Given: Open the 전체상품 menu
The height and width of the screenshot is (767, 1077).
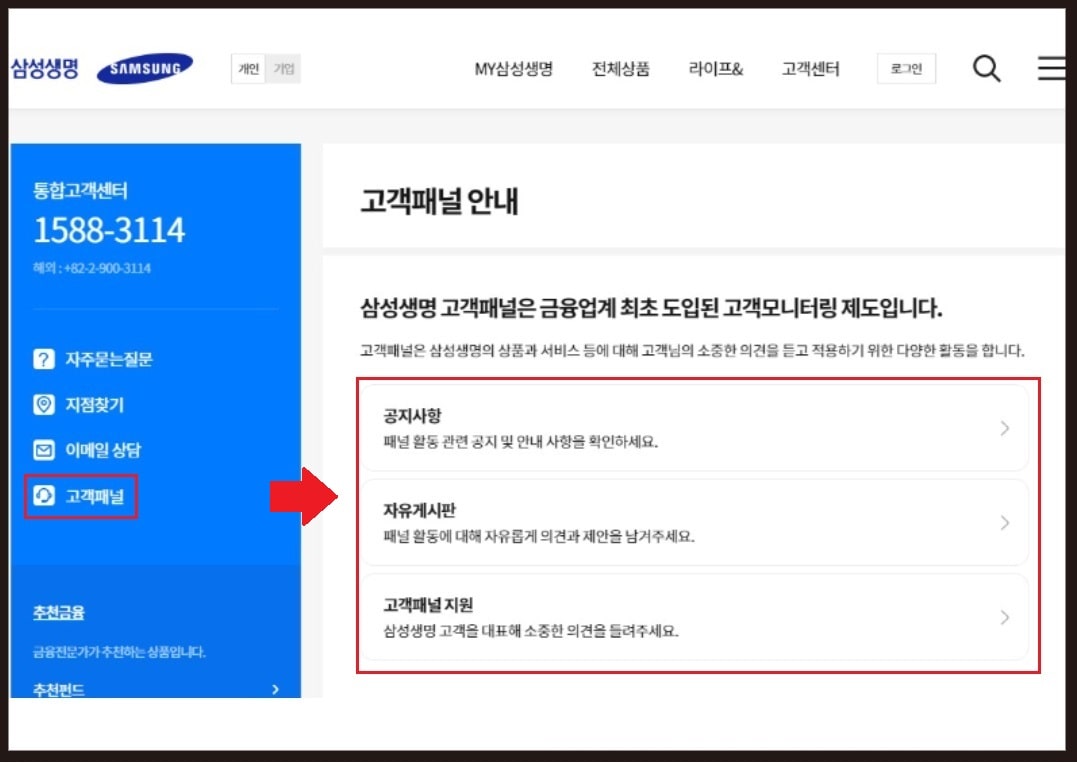Looking at the screenshot, I should pos(622,69).
